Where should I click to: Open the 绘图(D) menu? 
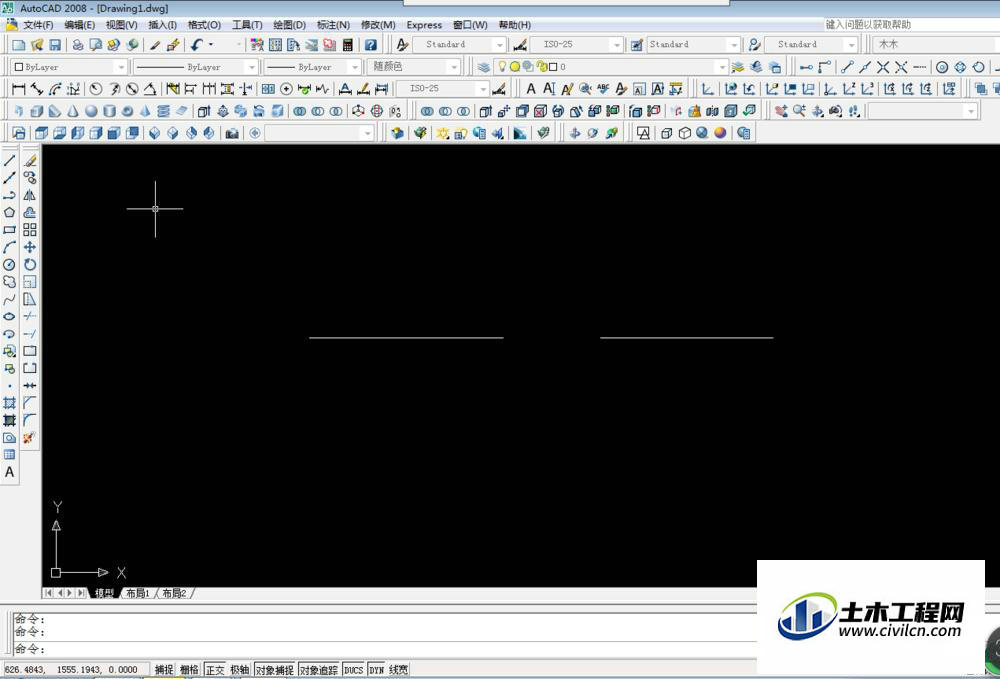point(290,25)
